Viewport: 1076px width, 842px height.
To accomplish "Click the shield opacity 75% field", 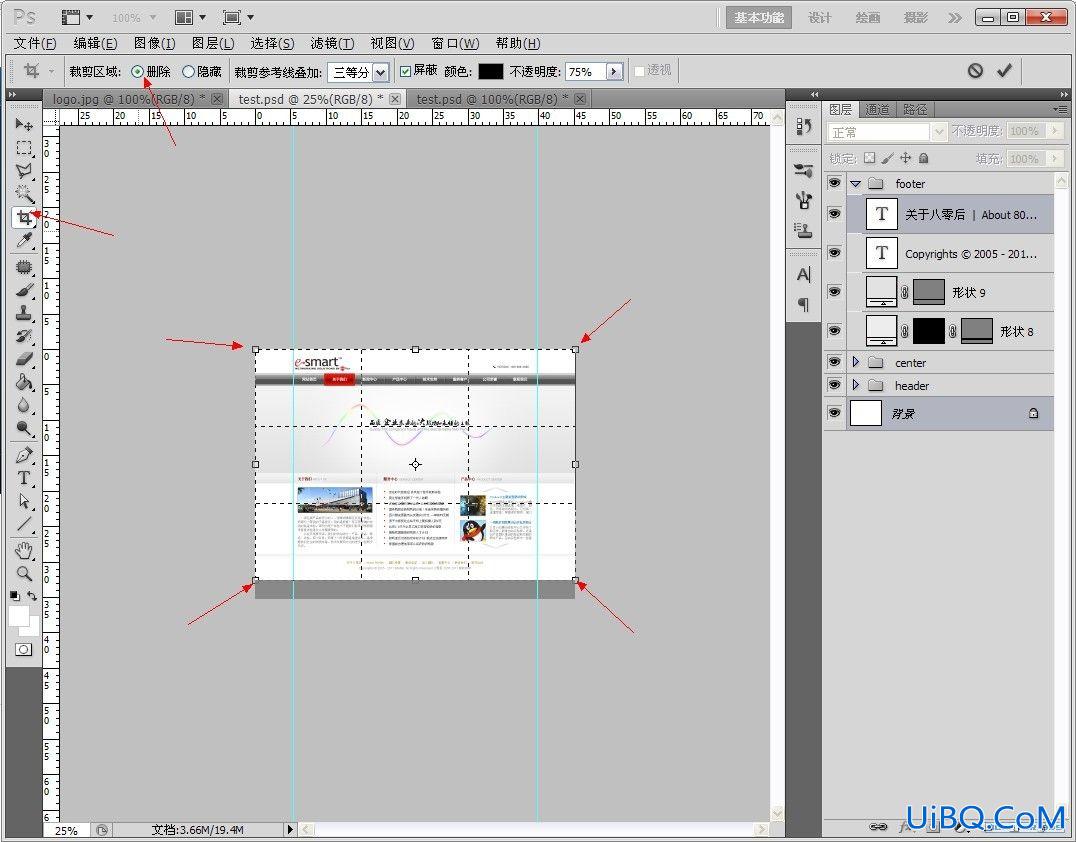I will point(585,71).
